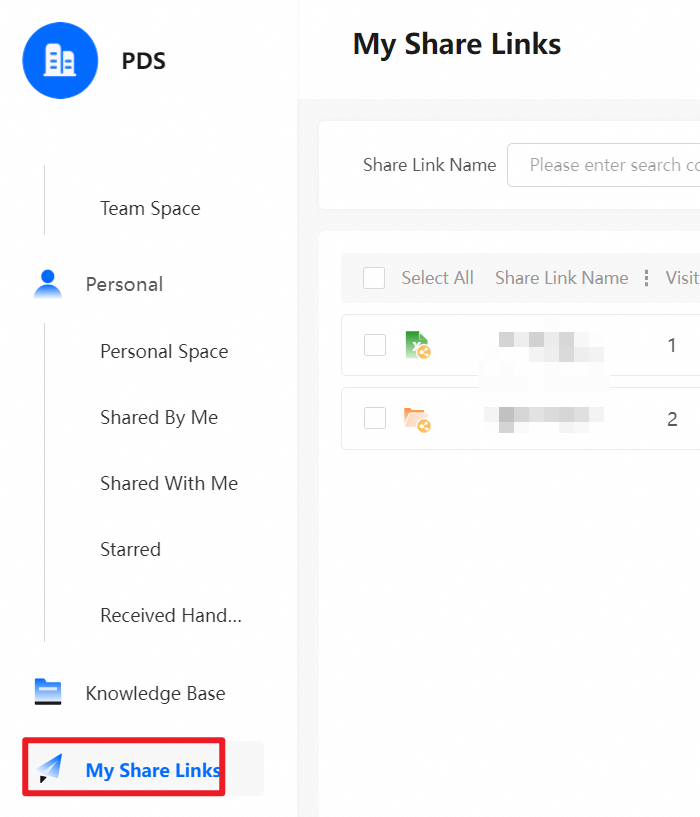Click the shared folder icon in second row
Image resolution: width=700 pixels, height=817 pixels.
(x=417, y=419)
